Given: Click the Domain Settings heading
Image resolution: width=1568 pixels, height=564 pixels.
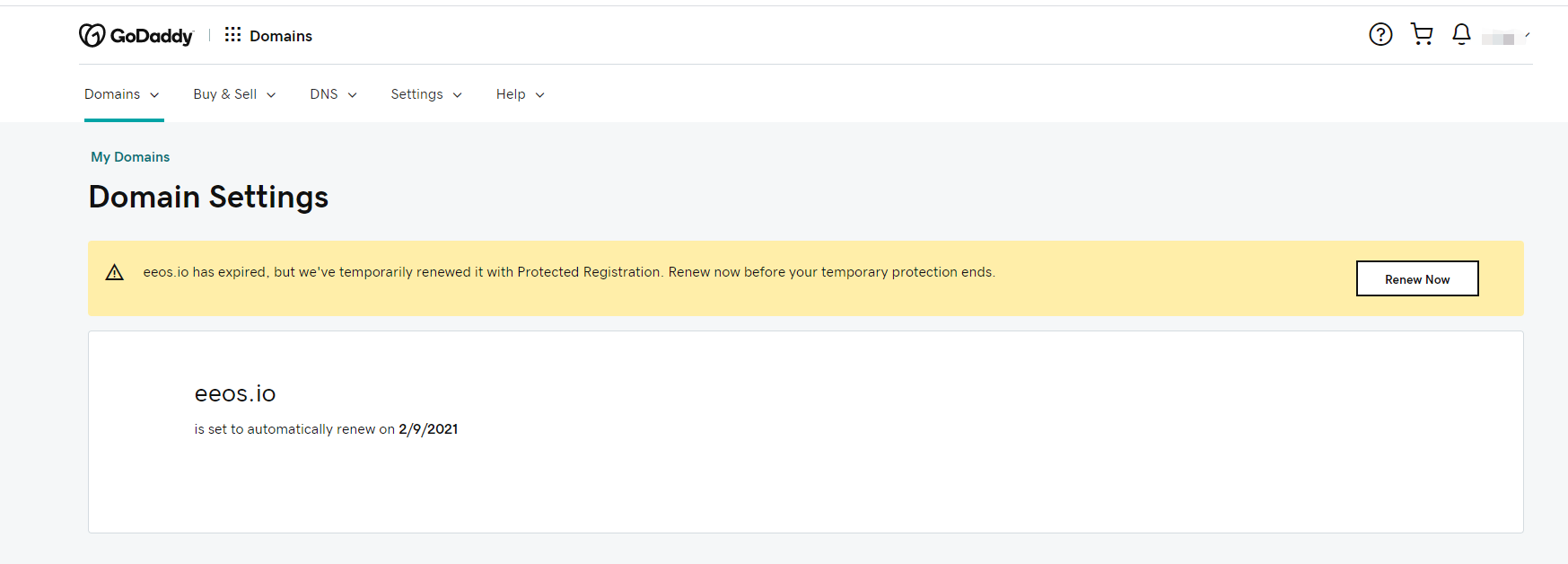Looking at the screenshot, I should 208,197.
